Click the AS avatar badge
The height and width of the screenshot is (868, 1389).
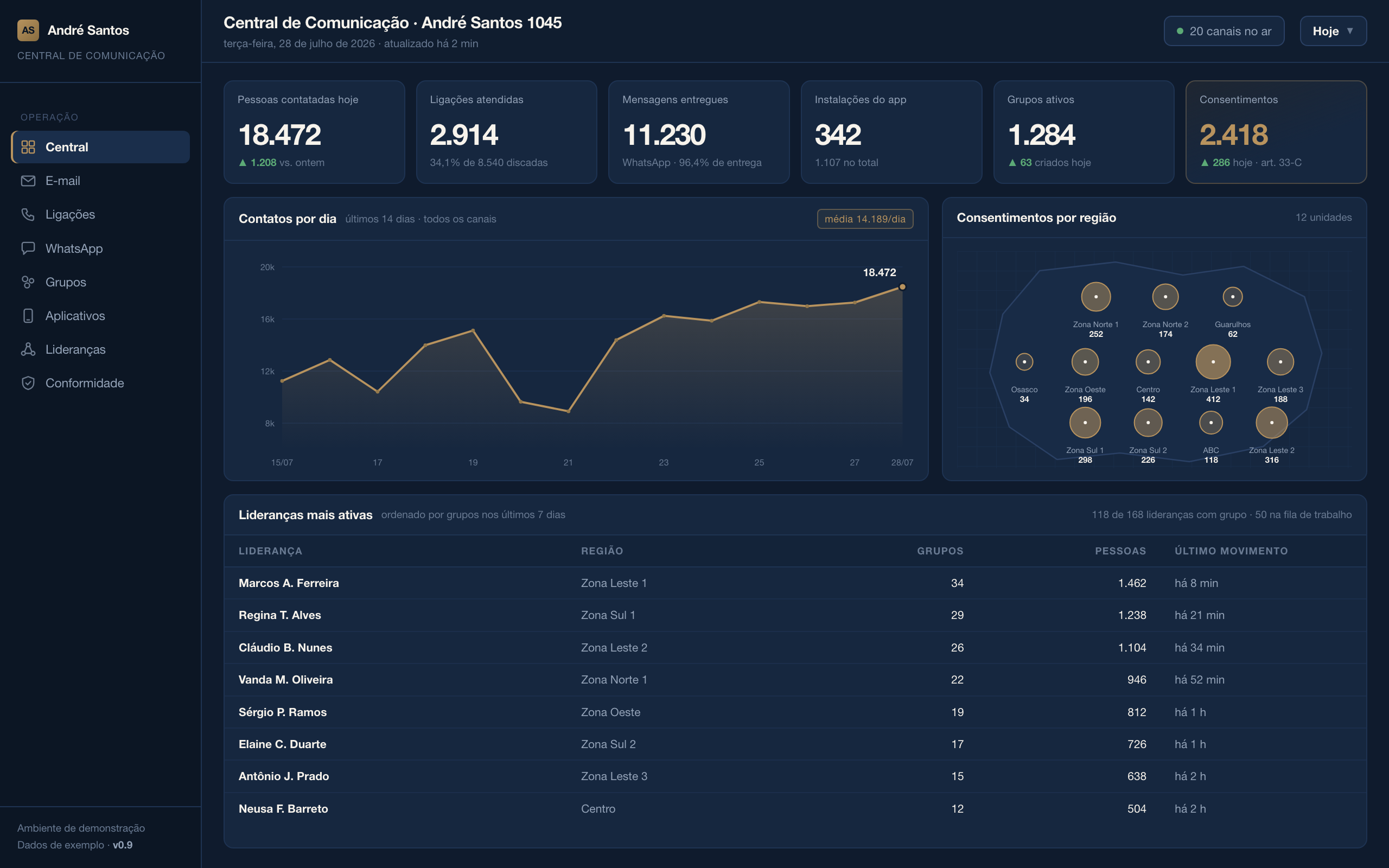(x=28, y=30)
